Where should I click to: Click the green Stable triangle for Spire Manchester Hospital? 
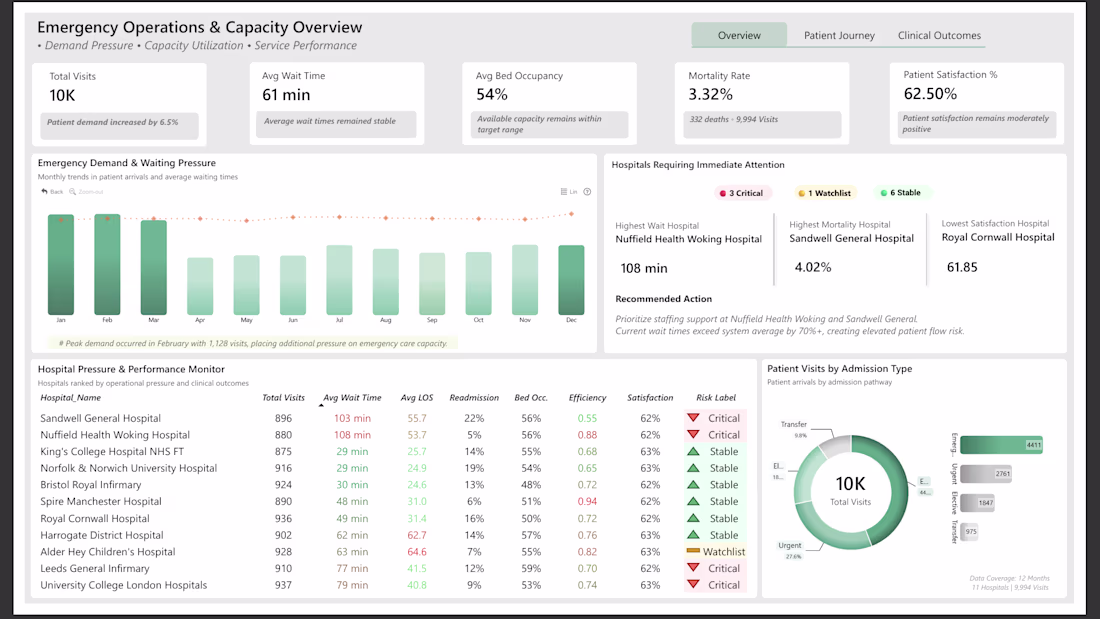point(693,501)
